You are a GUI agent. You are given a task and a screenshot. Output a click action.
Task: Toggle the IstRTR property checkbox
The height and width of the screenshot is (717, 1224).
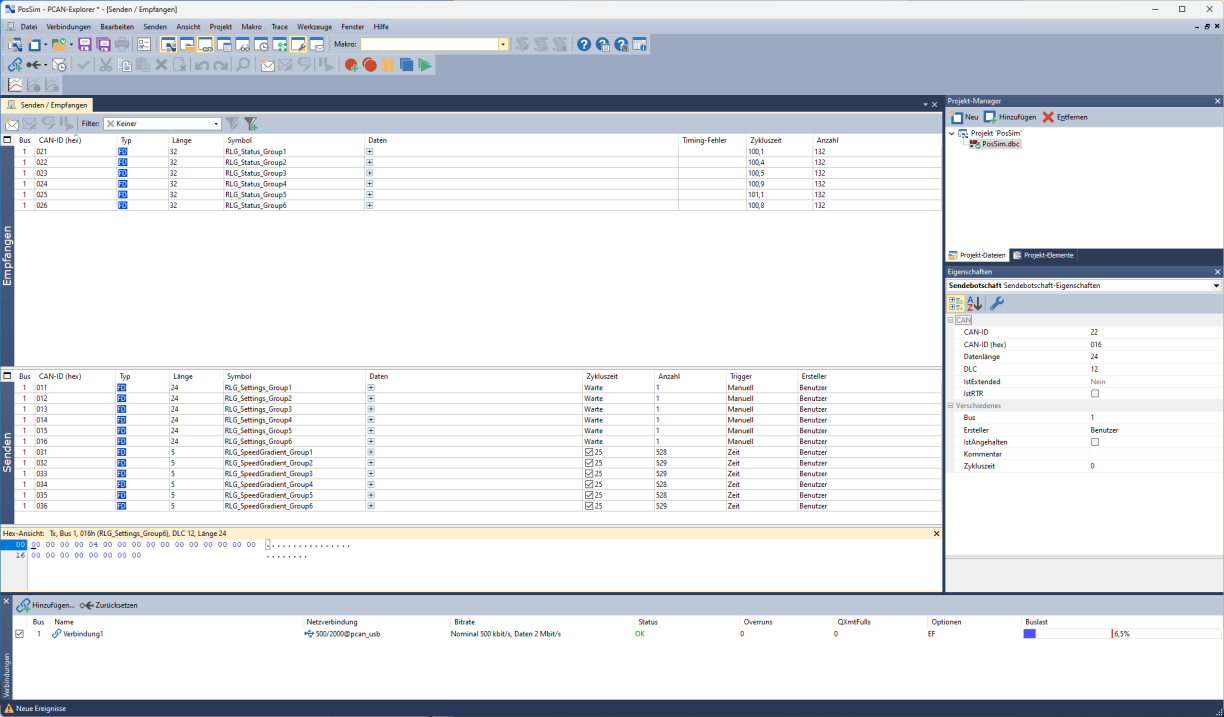[x=1095, y=394]
